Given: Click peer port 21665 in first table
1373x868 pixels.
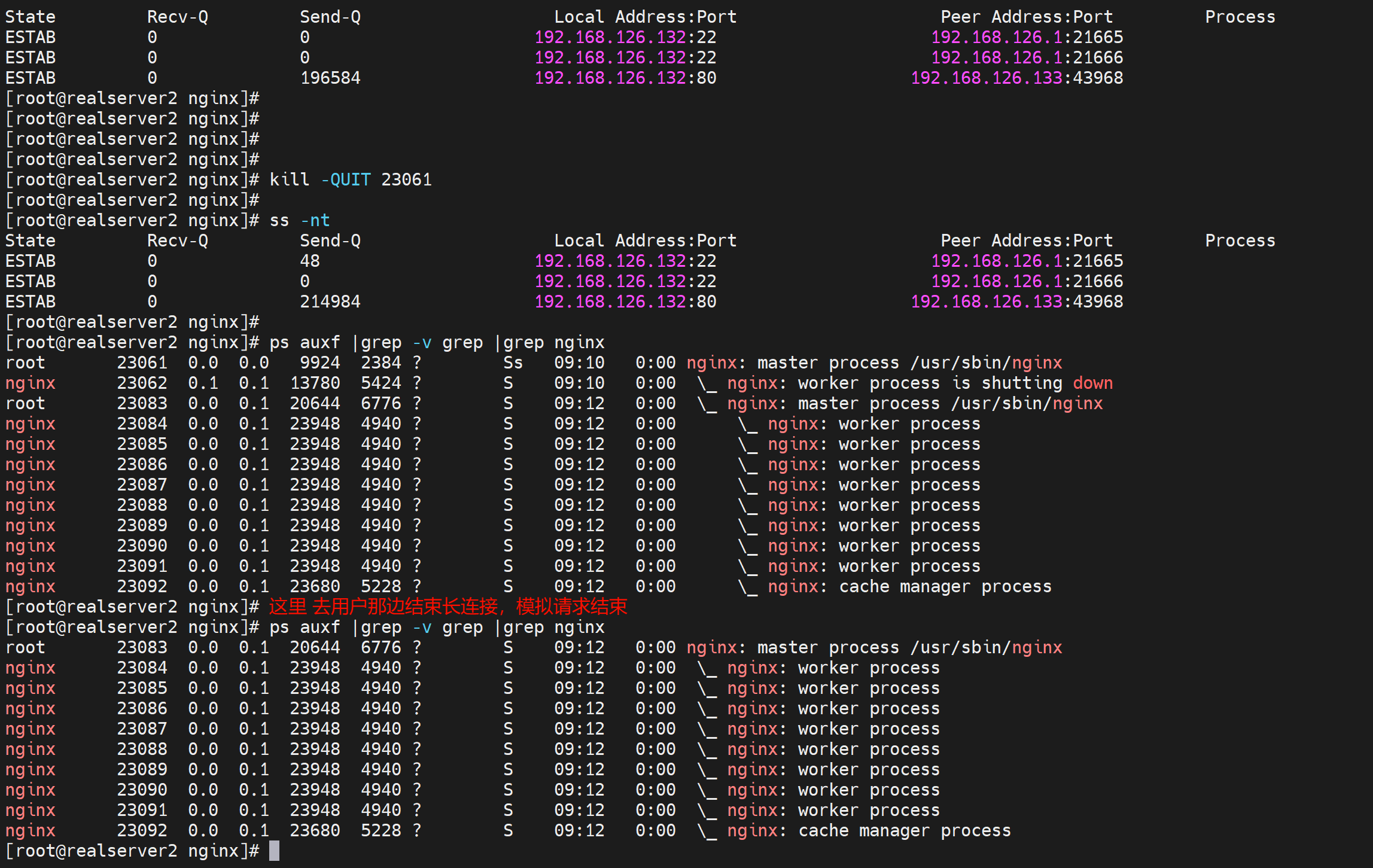Looking at the screenshot, I should pyautogui.click(x=1098, y=37).
